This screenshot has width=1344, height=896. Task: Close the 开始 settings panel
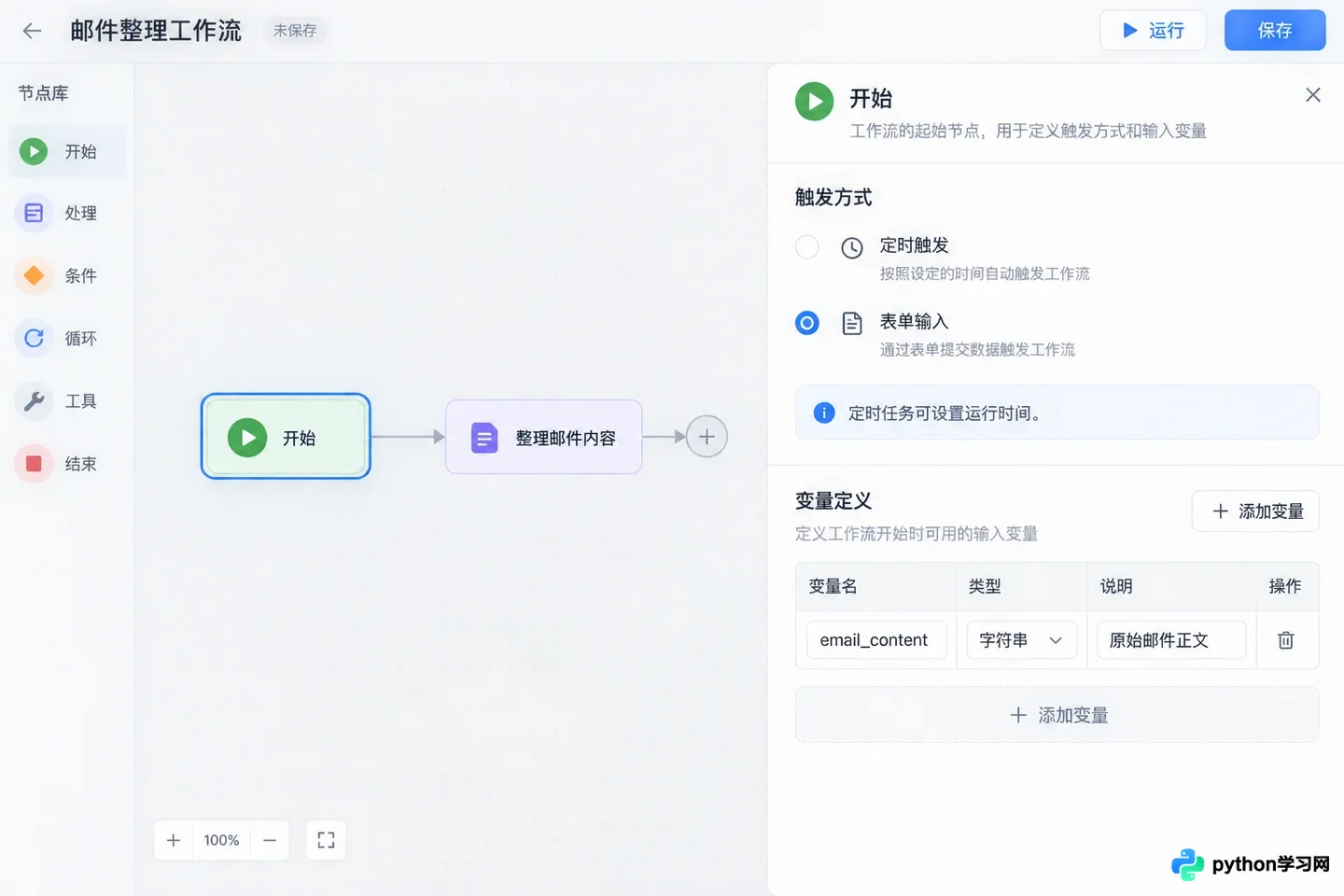tap(1312, 95)
